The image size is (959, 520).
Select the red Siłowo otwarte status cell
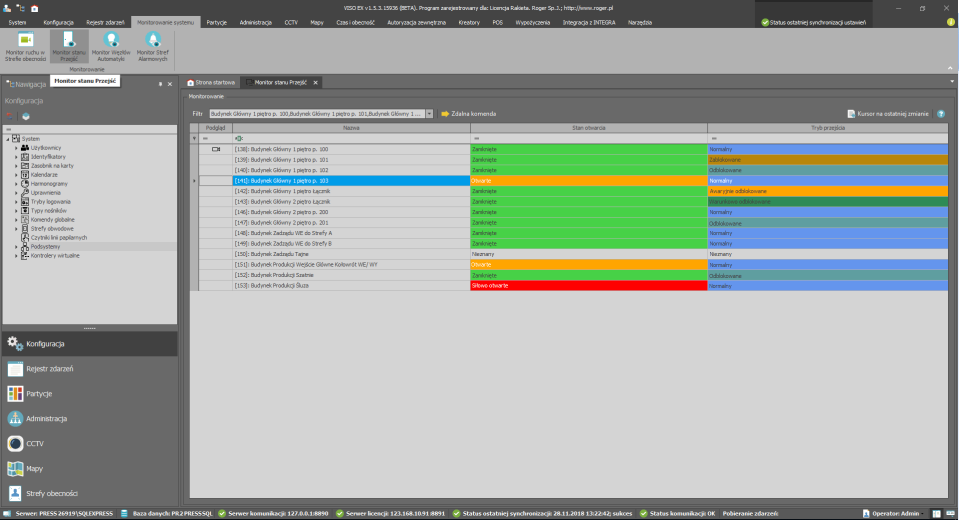(588, 286)
